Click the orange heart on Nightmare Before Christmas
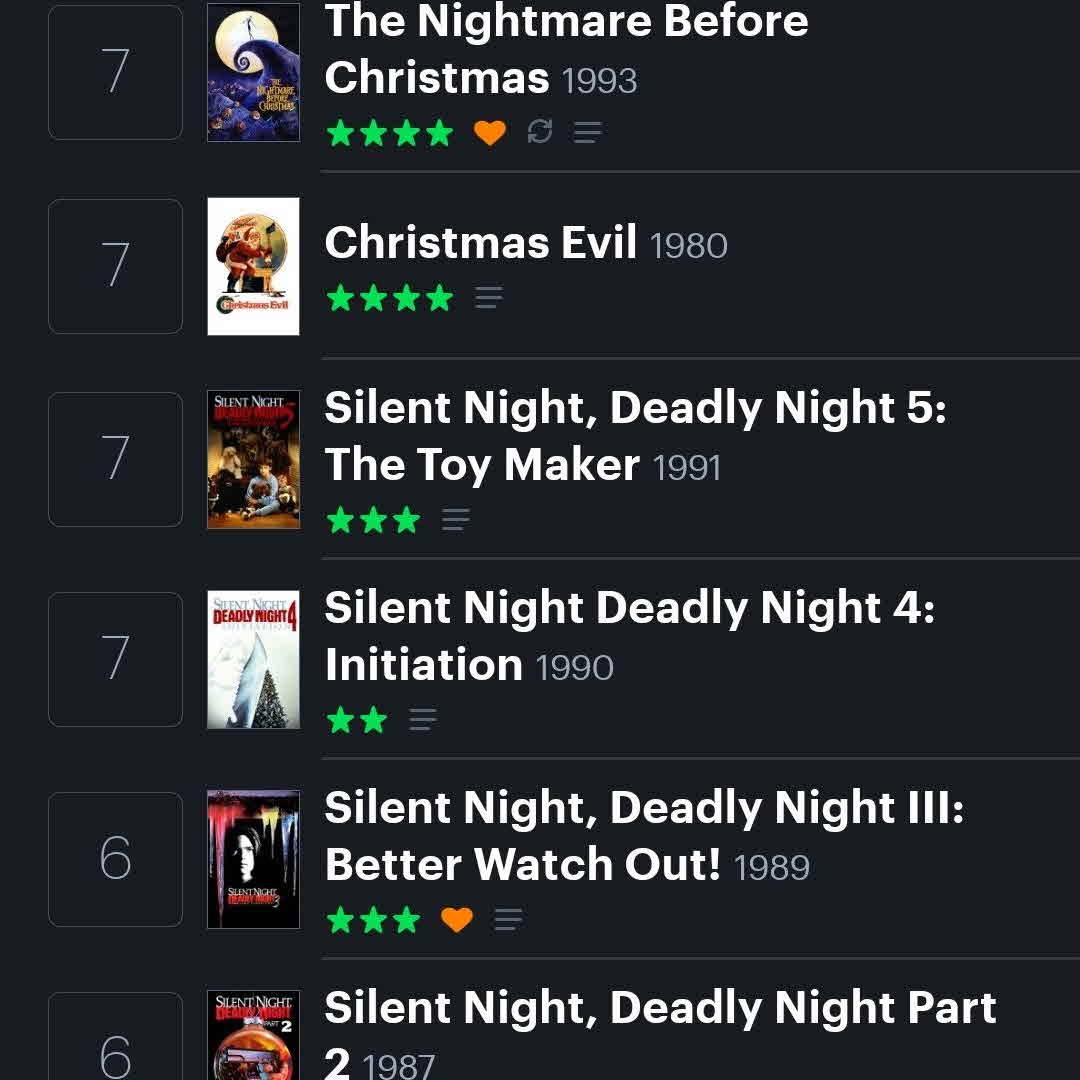 pyautogui.click(x=490, y=132)
